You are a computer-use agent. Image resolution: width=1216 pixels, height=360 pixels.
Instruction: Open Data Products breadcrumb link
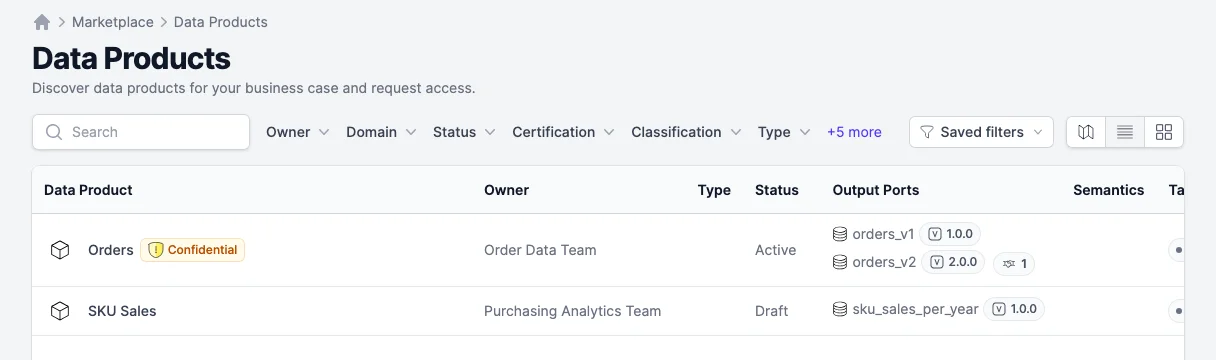pyautogui.click(x=221, y=22)
